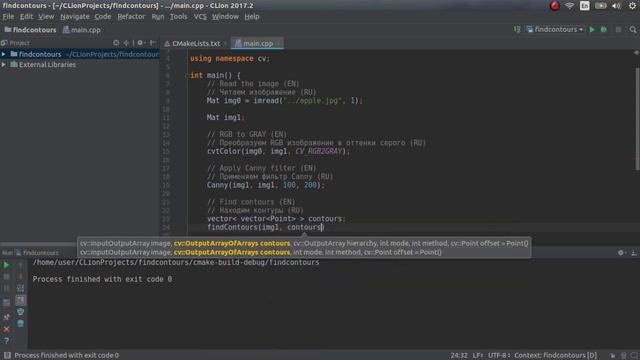
Task: Open the volume indicator in system tray
Action: 616,6
